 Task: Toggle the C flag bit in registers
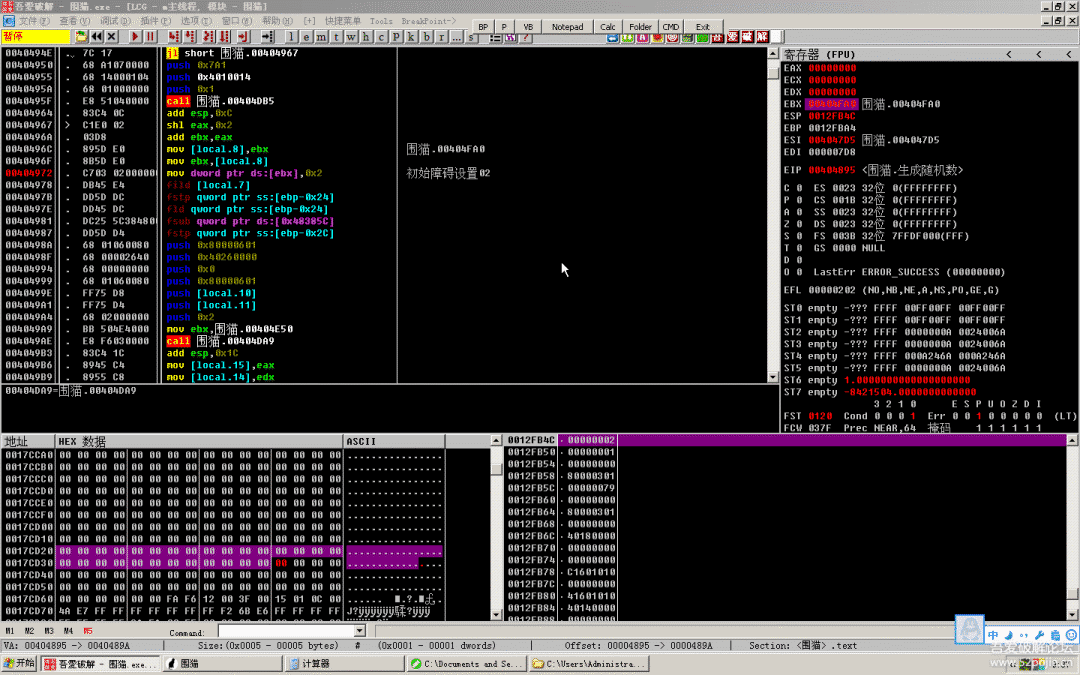(798, 188)
